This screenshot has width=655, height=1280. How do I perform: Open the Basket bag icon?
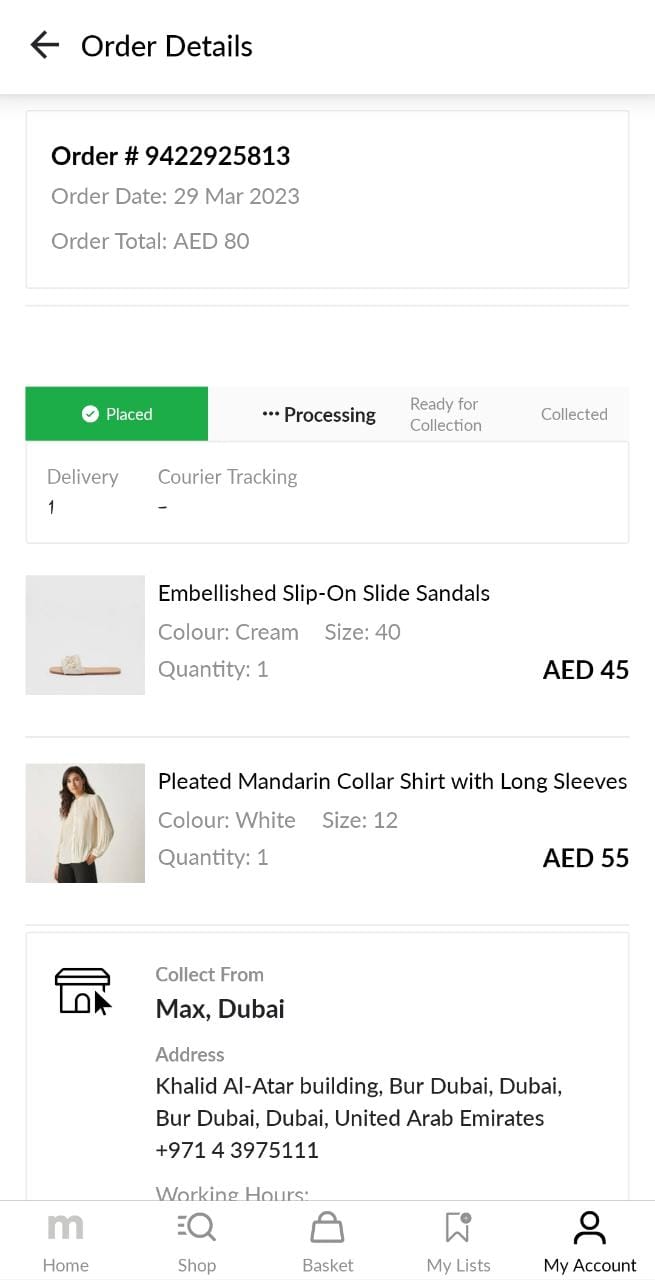(x=327, y=1228)
